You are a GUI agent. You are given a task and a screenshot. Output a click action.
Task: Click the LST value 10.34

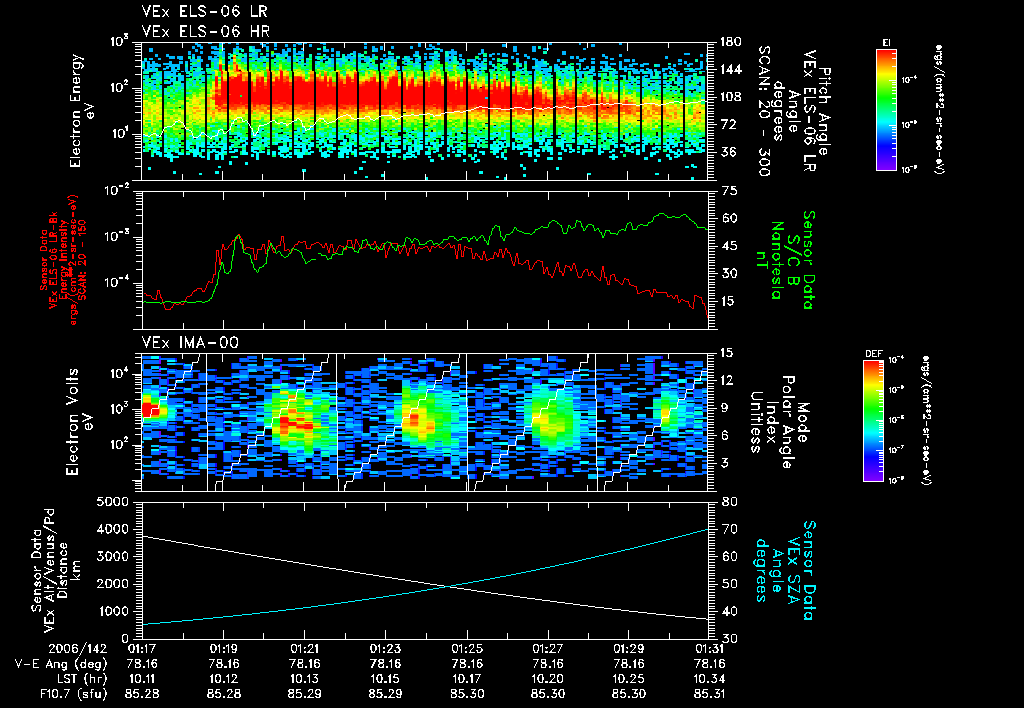709,679
